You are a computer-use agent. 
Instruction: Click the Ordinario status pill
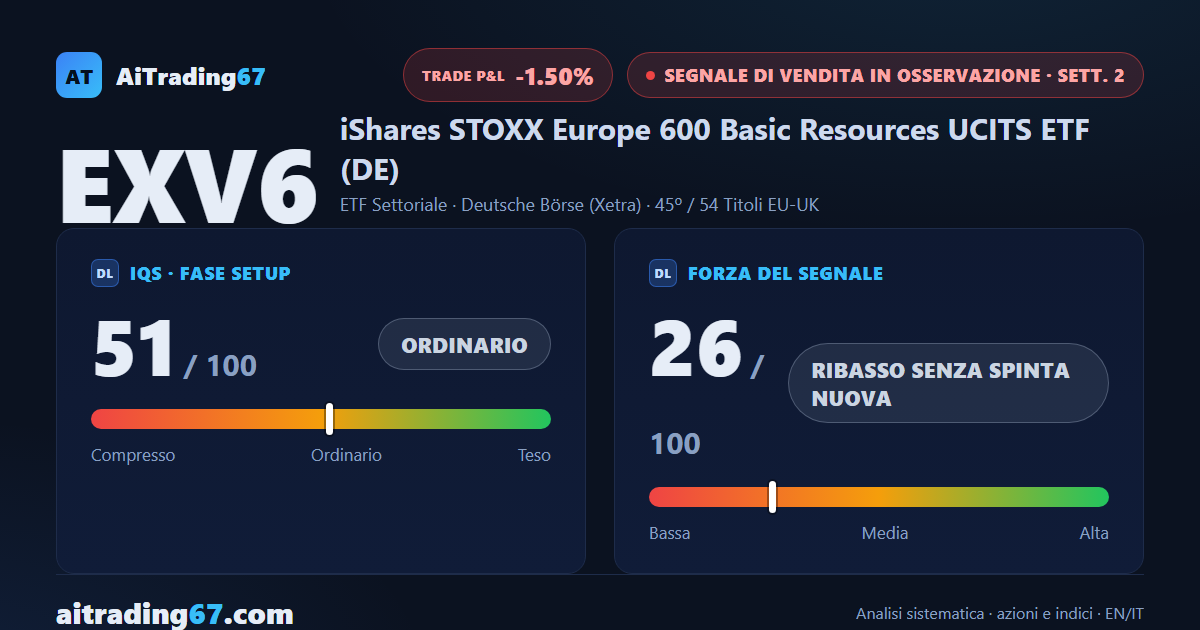pos(464,345)
